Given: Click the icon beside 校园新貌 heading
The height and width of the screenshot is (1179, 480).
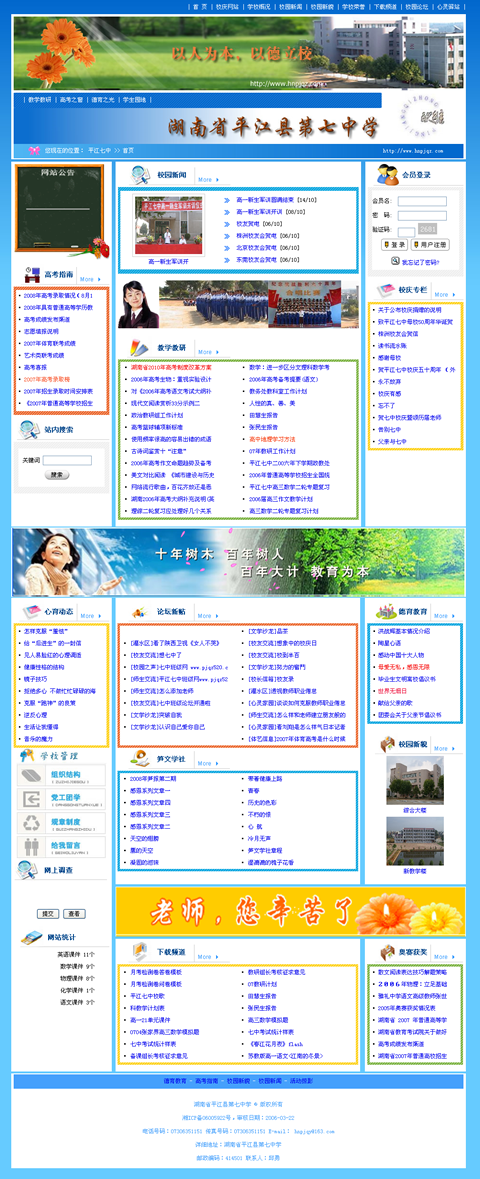Looking at the screenshot, I should pos(387,743).
